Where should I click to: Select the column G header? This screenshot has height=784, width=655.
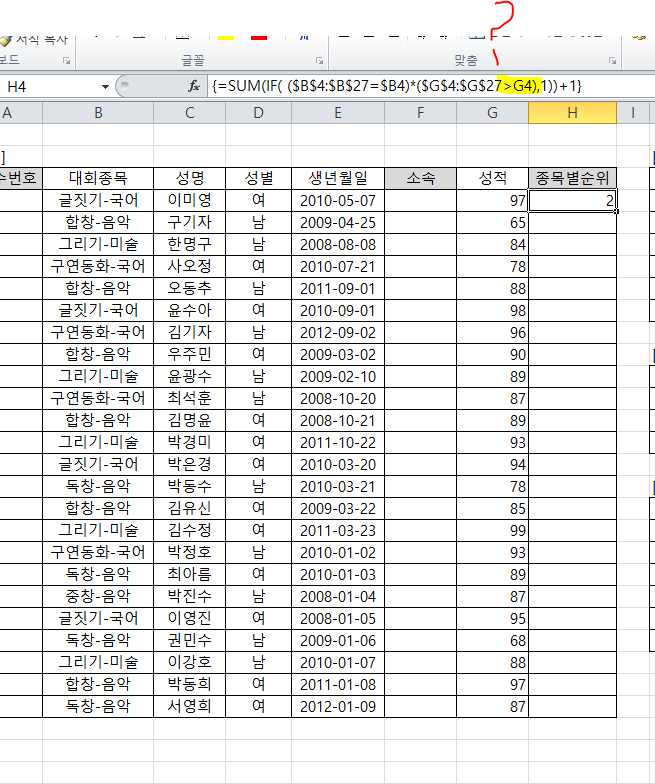pyautogui.click(x=492, y=112)
